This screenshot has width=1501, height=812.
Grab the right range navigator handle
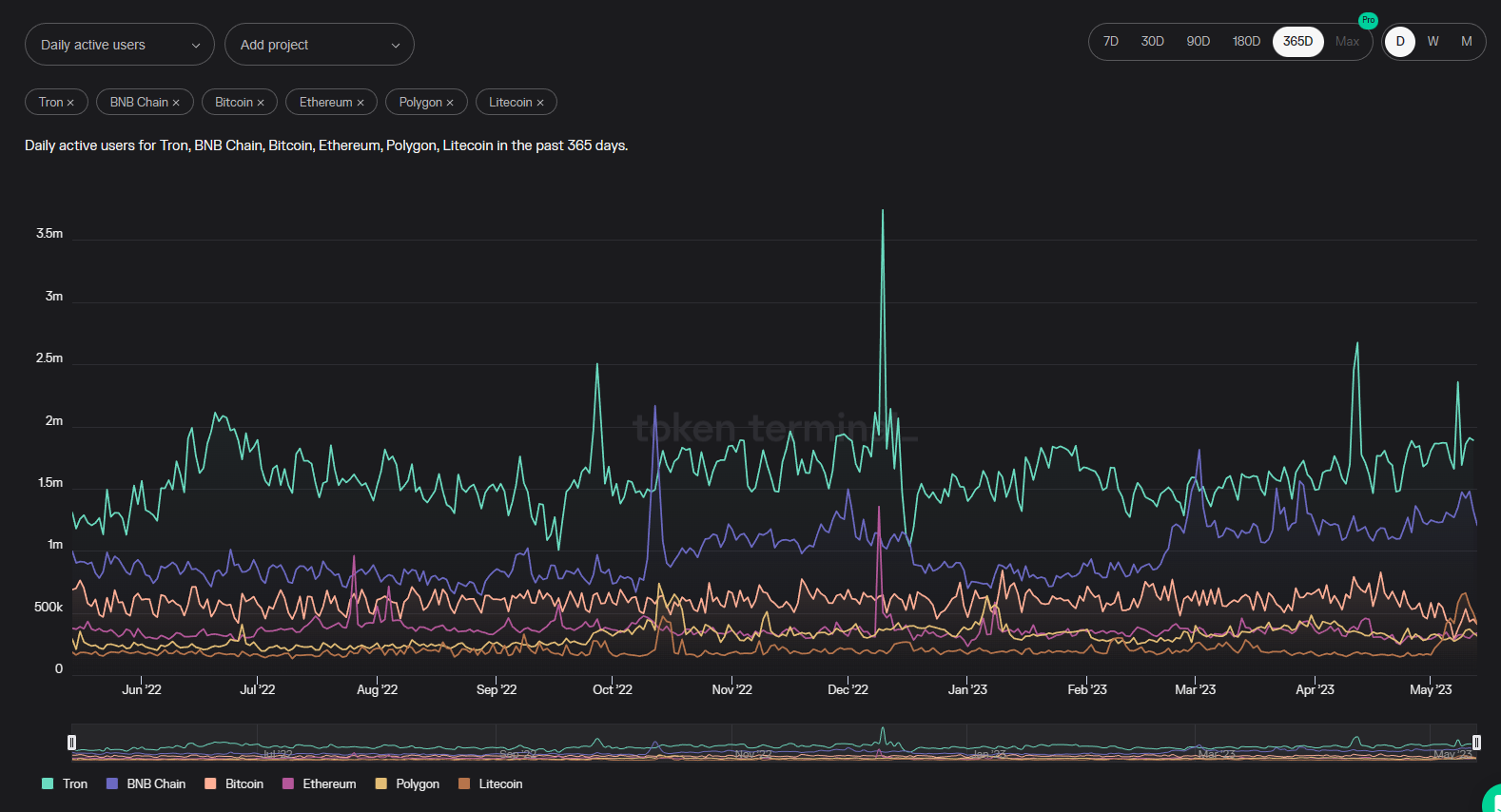pyautogui.click(x=1476, y=743)
